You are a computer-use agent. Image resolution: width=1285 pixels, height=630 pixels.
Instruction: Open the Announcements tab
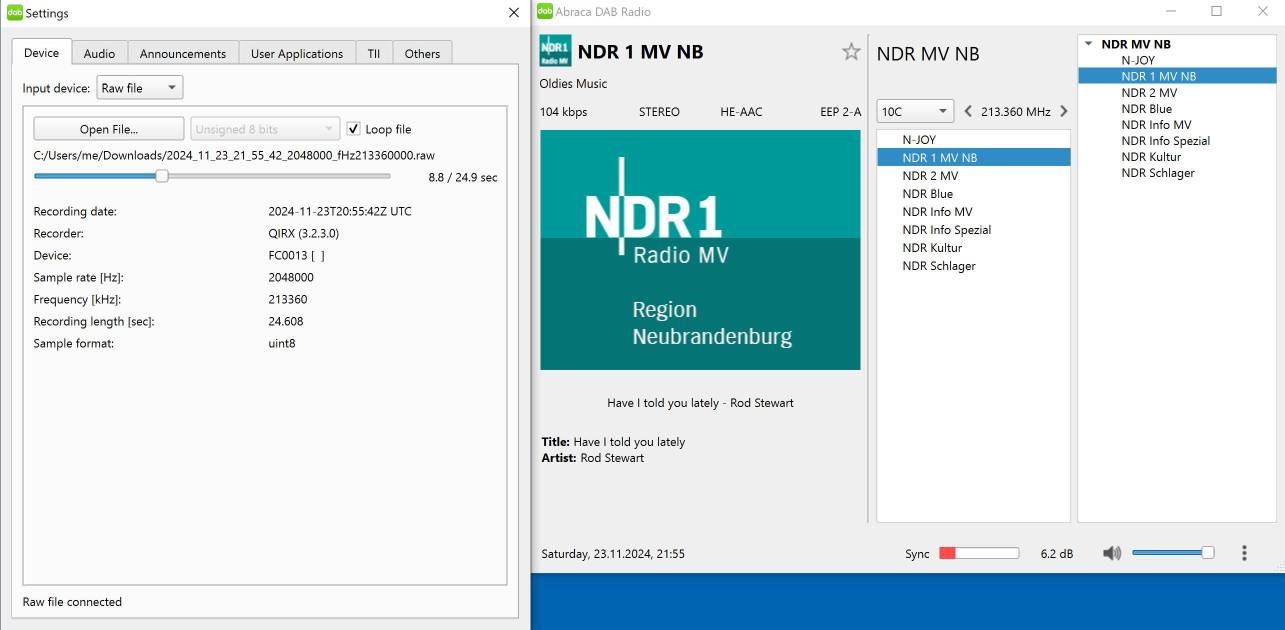click(182, 54)
